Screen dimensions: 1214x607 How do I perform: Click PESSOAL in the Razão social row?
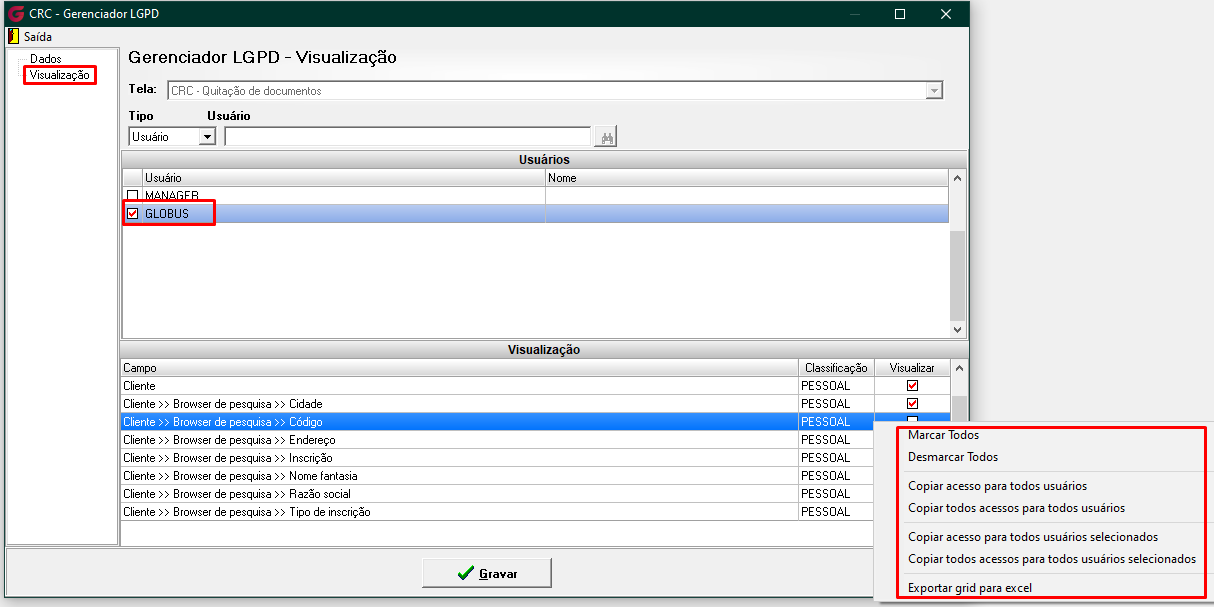click(825, 493)
